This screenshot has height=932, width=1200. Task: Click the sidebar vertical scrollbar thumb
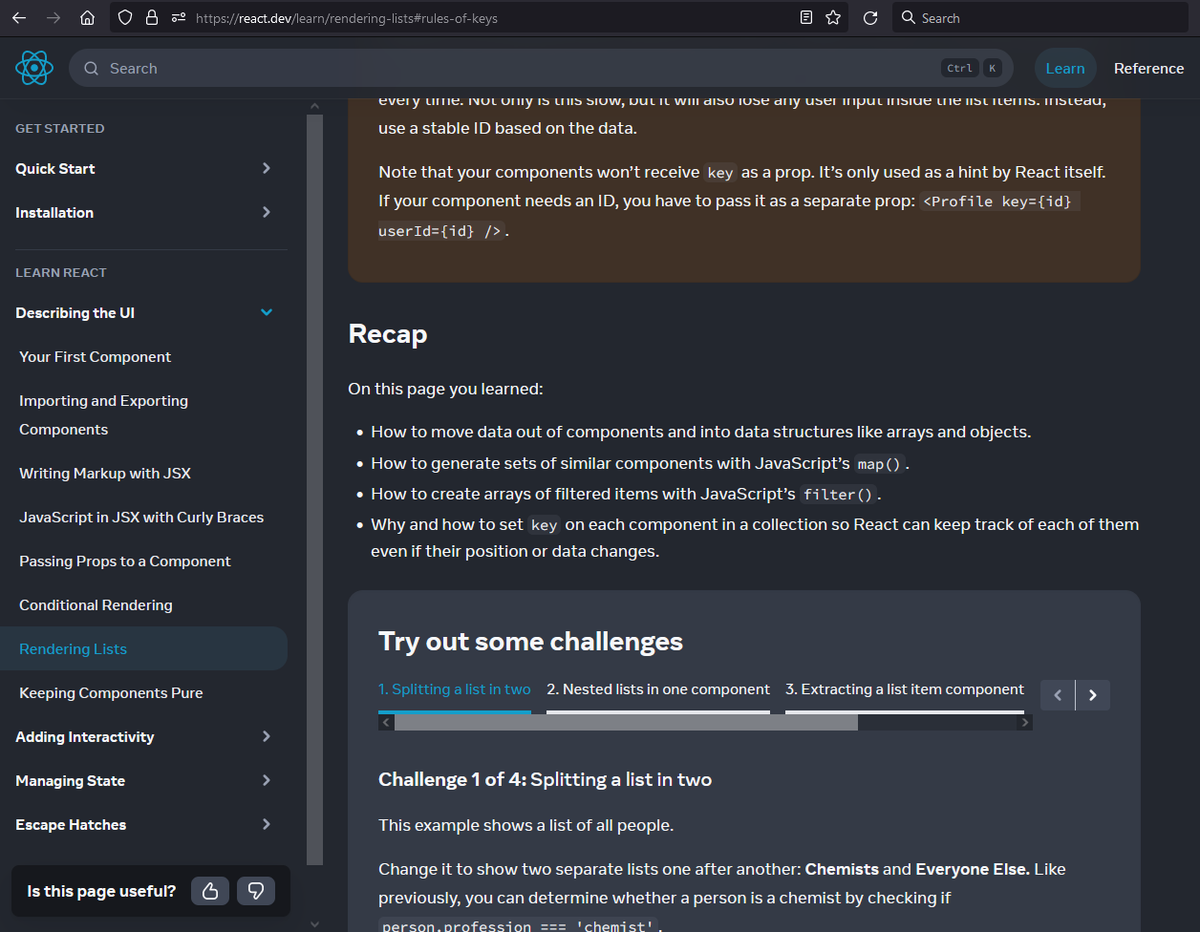point(315,490)
